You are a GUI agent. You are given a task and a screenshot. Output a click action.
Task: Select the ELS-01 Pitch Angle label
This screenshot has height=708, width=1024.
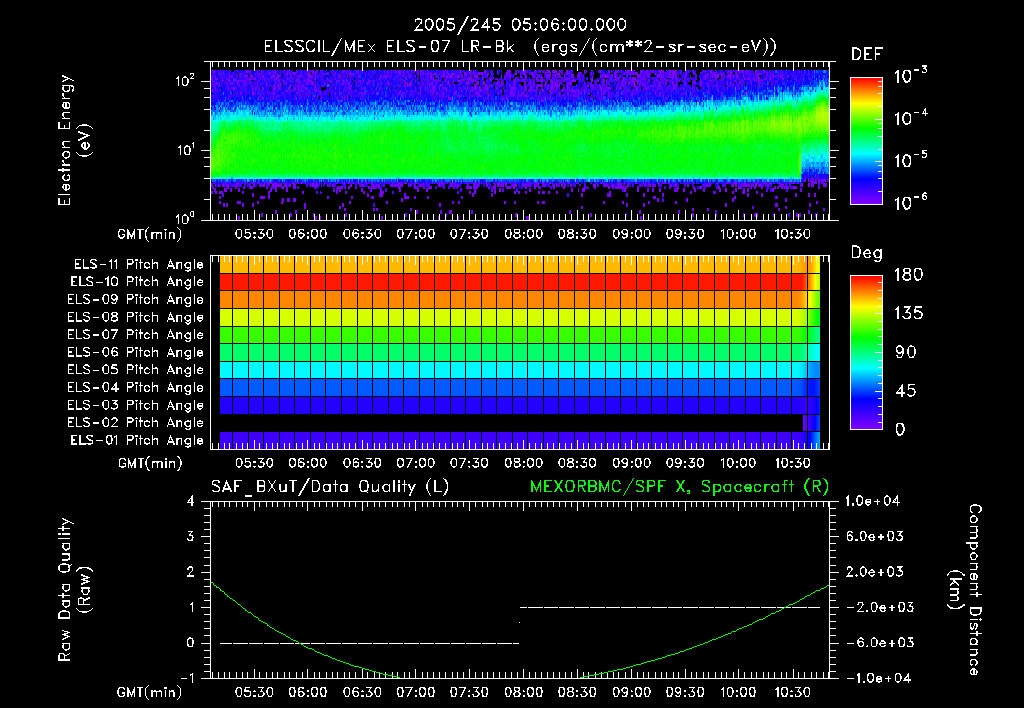[136, 441]
